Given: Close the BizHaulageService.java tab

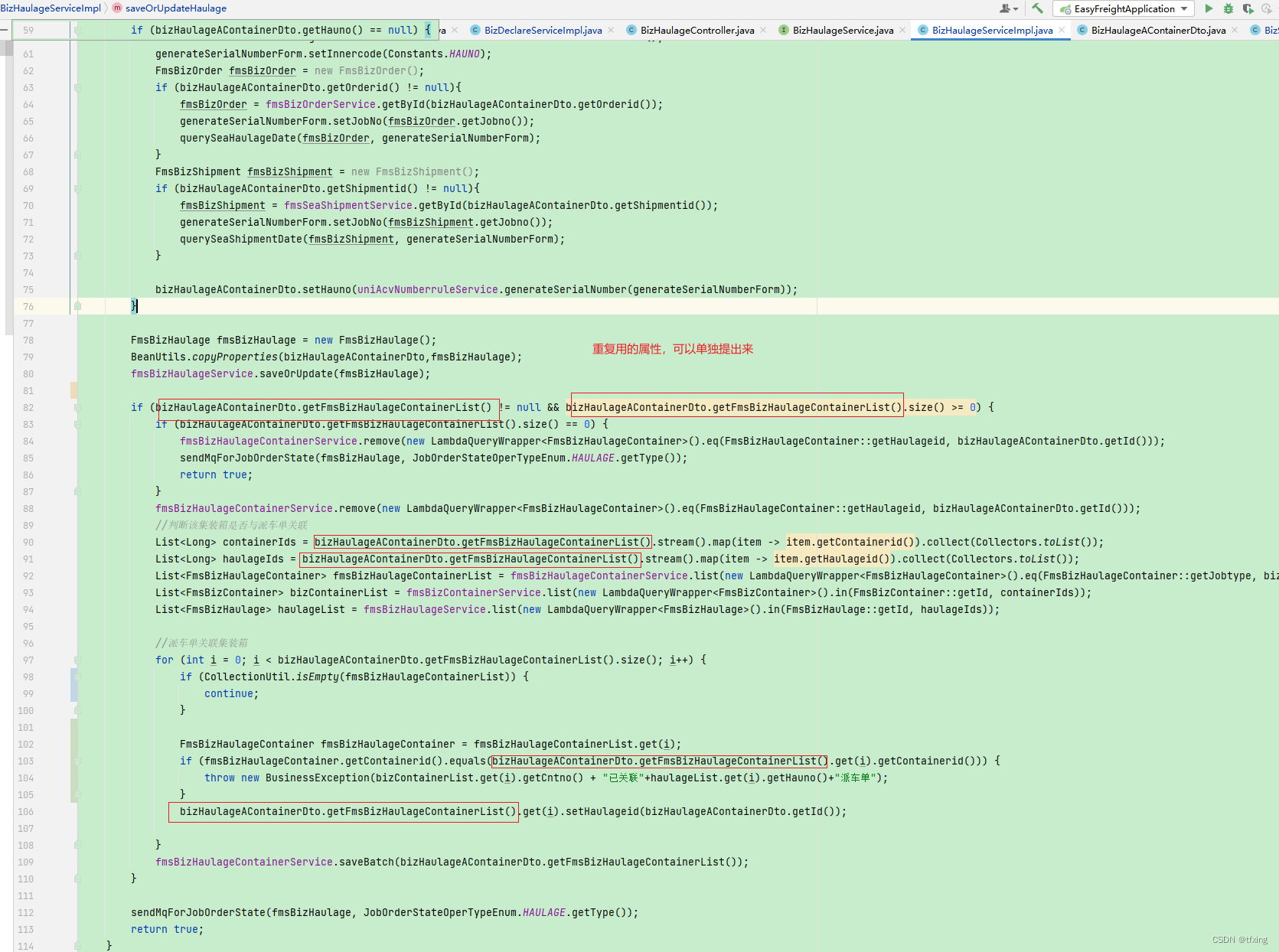Looking at the screenshot, I should tap(902, 30).
